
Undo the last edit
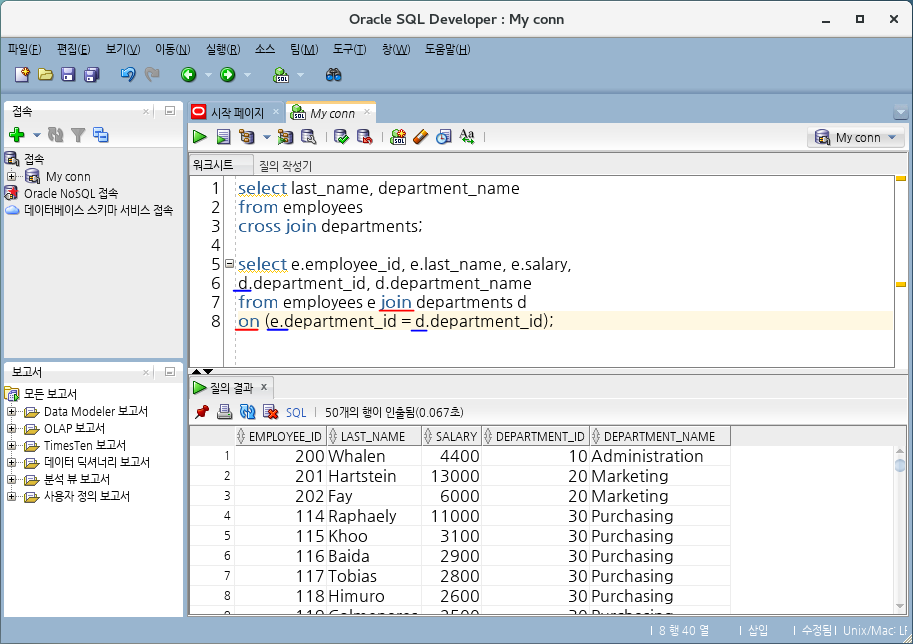coord(128,75)
